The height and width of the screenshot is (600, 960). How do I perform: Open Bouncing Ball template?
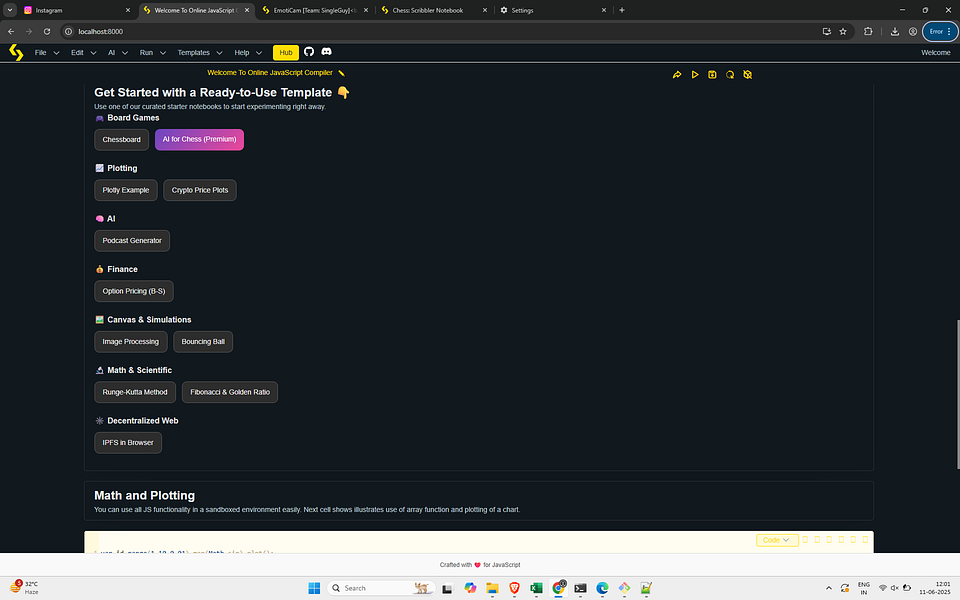(203, 342)
